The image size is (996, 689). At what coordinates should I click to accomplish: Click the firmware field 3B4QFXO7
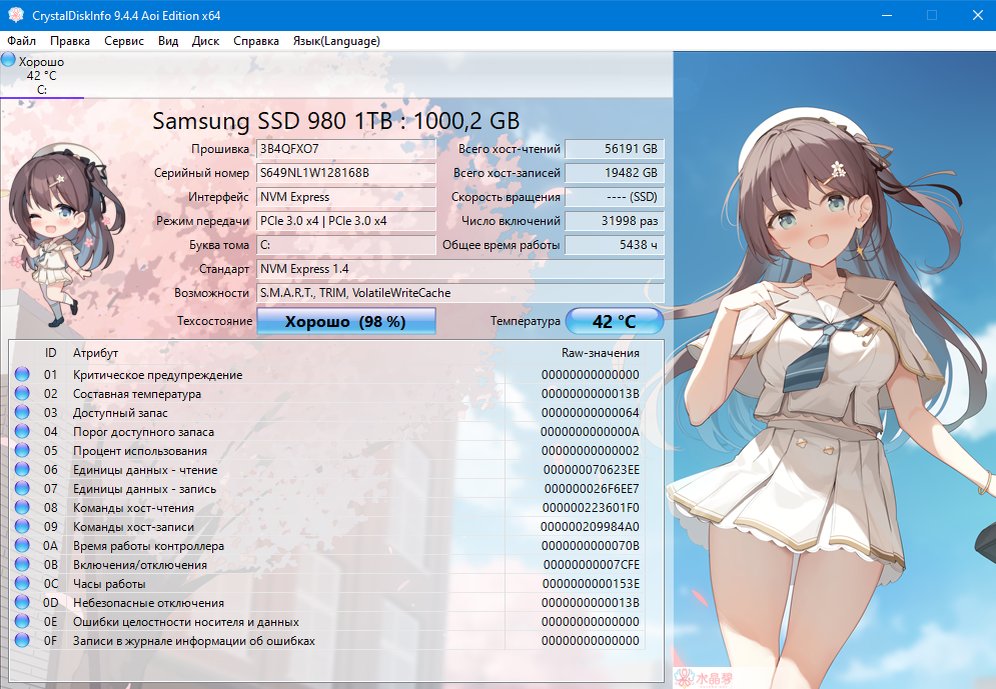click(346, 149)
